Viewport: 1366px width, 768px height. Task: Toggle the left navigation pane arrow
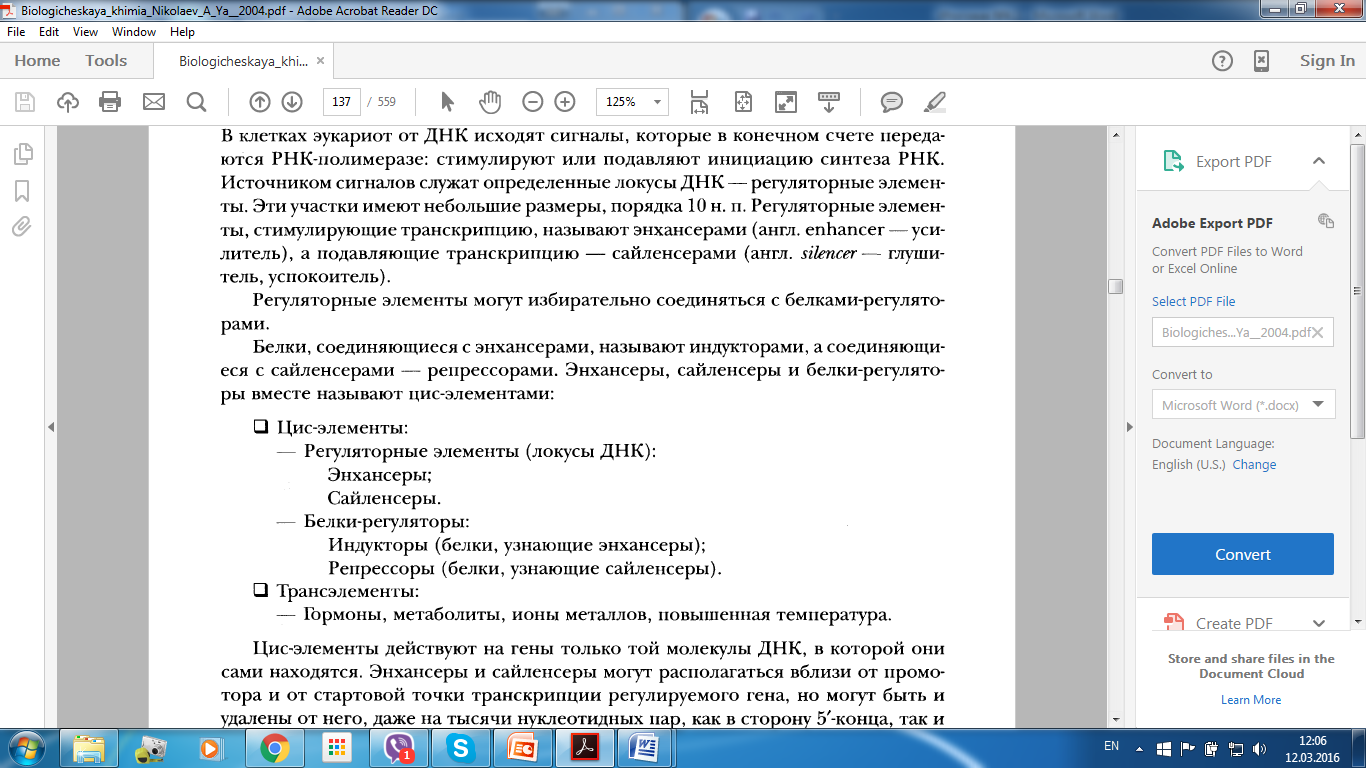coord(51,427)
